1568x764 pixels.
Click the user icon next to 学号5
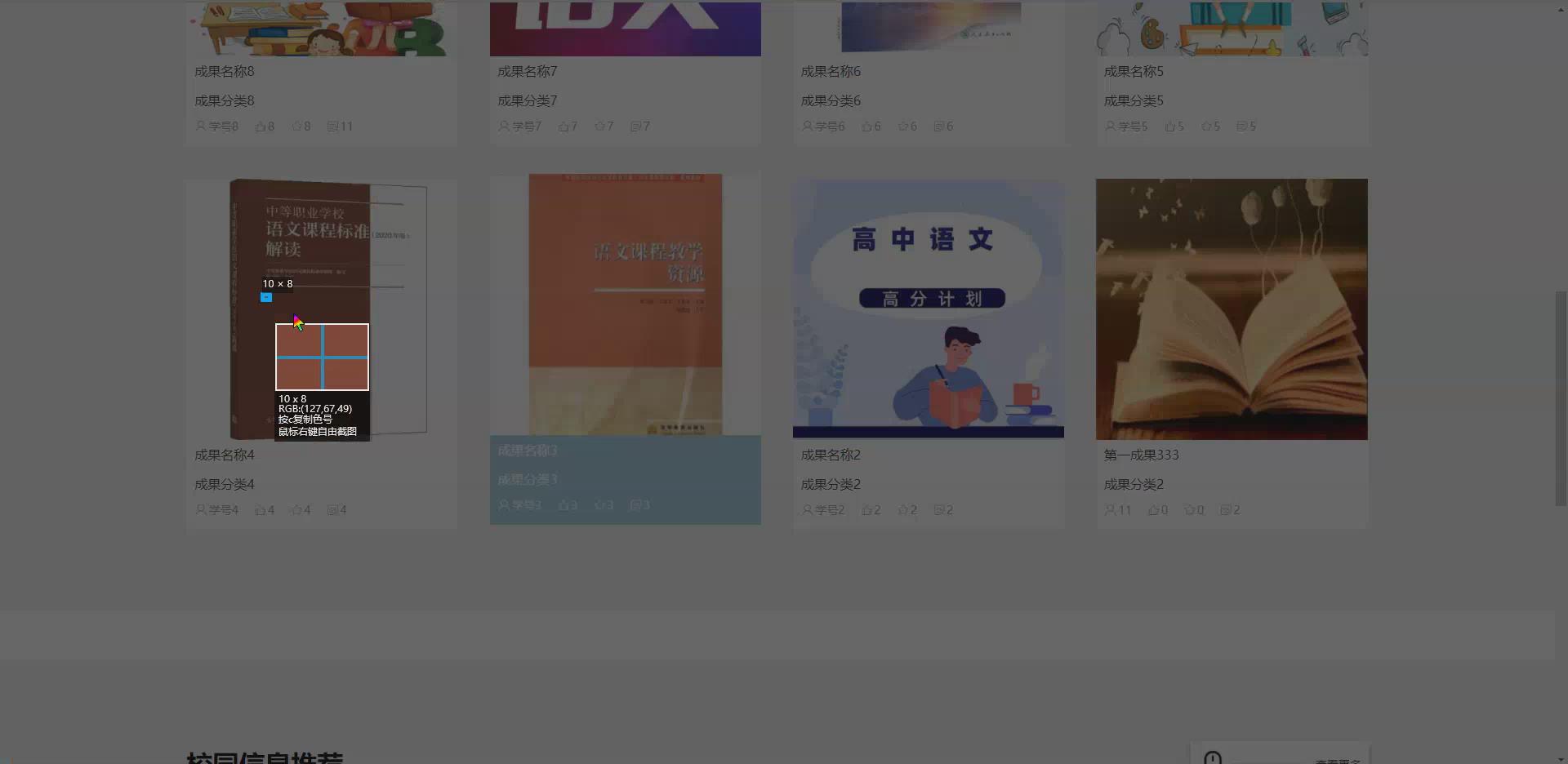1109,127
